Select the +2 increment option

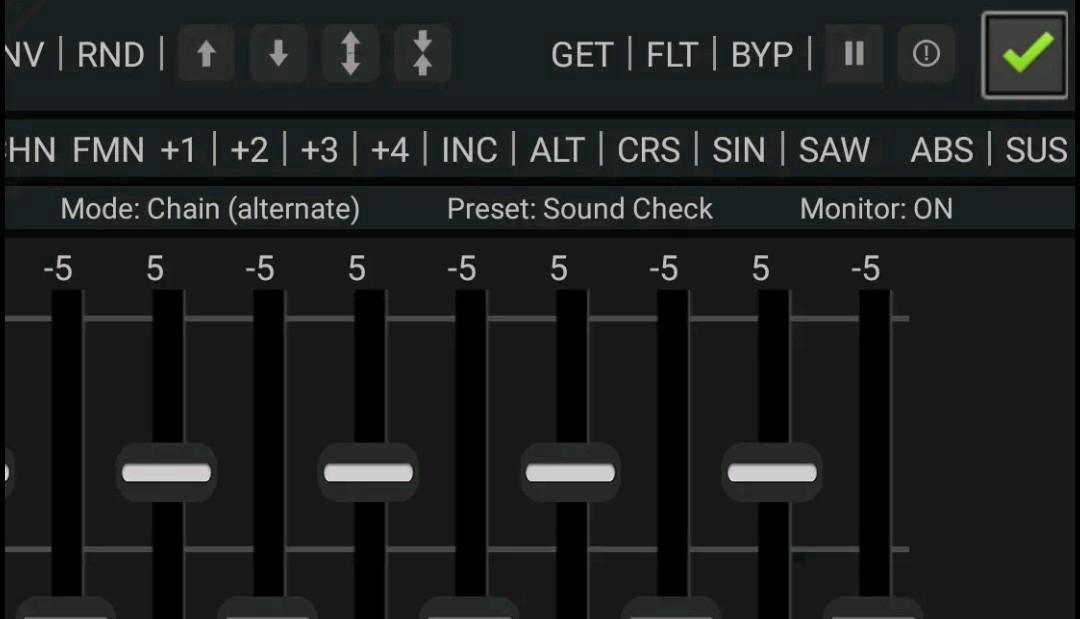click(x=249, y=149)
